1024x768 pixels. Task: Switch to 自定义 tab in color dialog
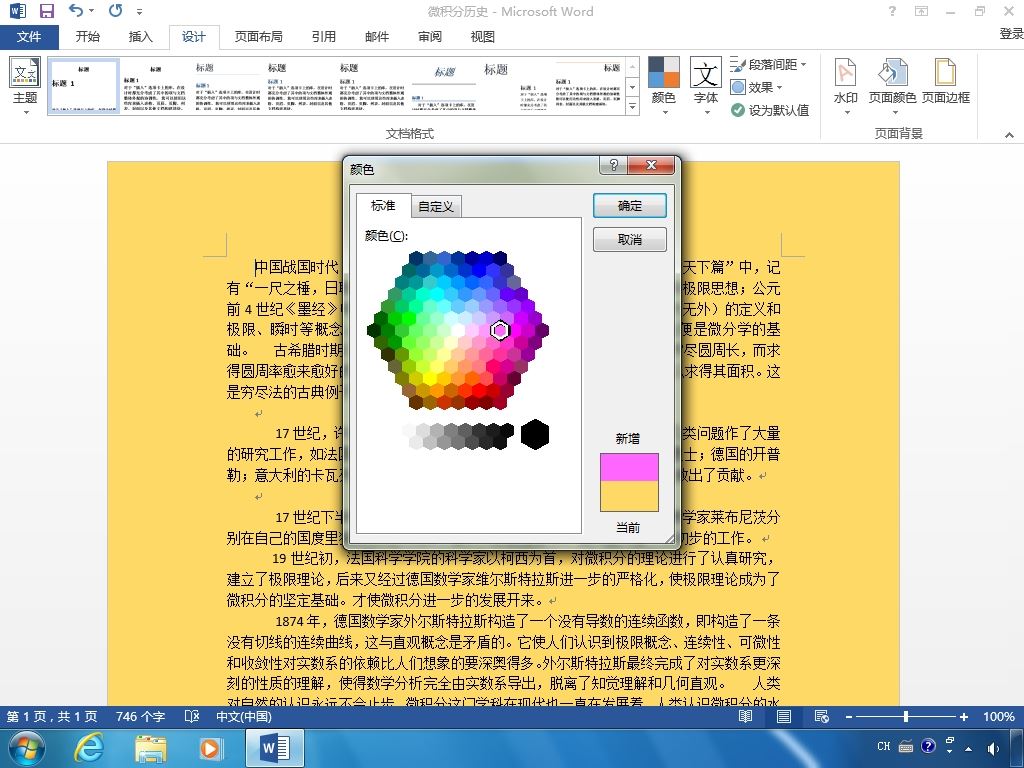(436, 206)
